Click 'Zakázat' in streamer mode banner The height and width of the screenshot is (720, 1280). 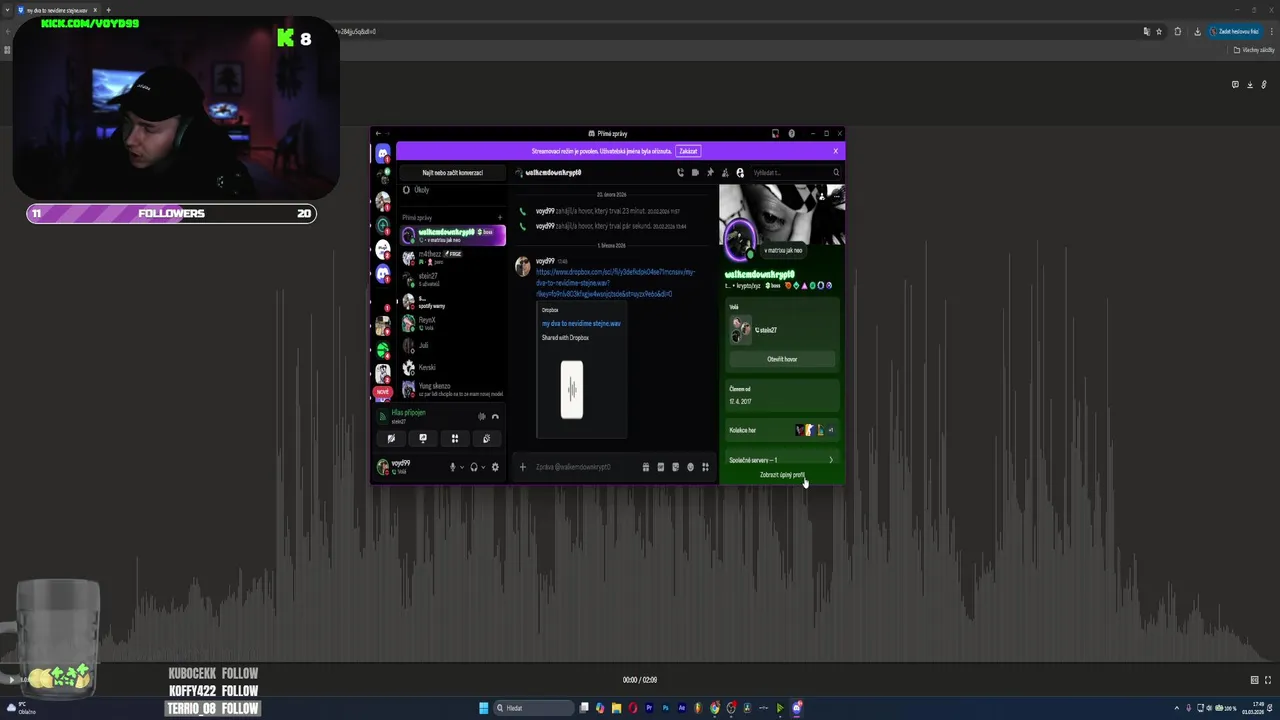click(x=688, y=151)
